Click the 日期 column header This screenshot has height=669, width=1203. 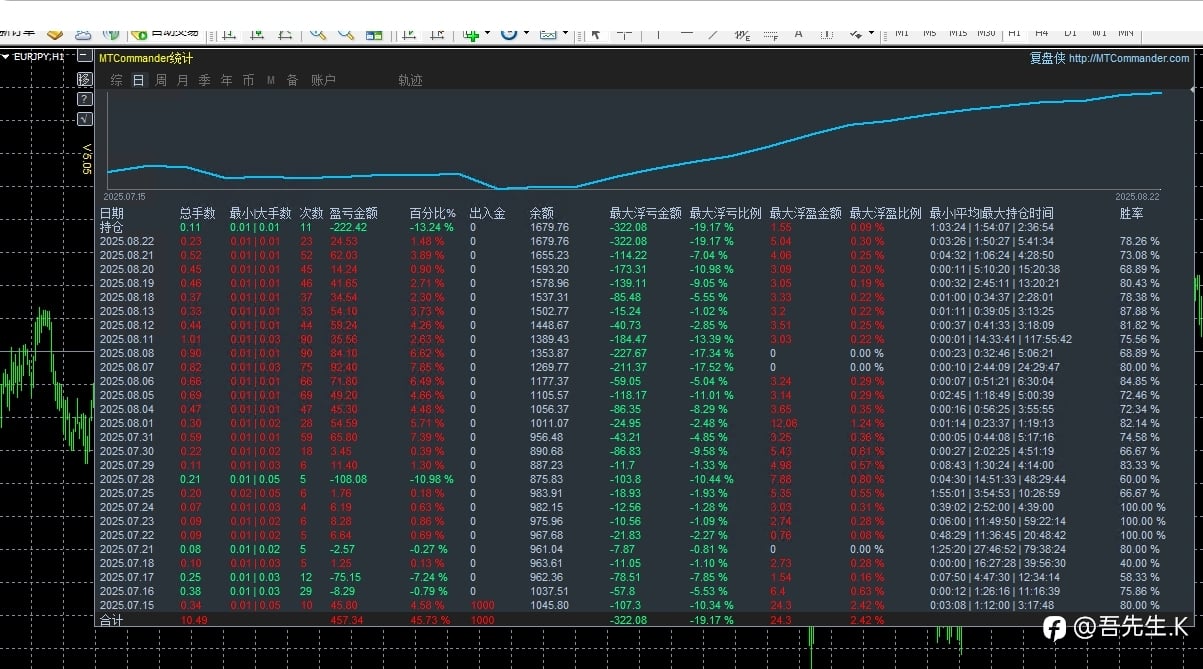(x=112, y=213)
